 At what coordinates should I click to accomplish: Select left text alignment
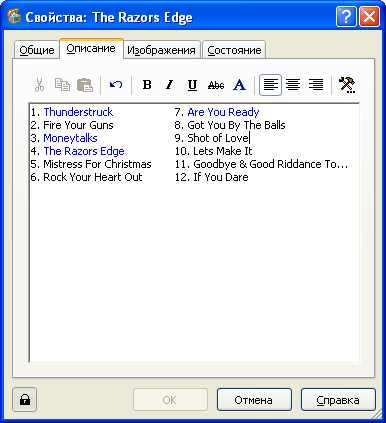pyautogui.click(x=270, y=85)
